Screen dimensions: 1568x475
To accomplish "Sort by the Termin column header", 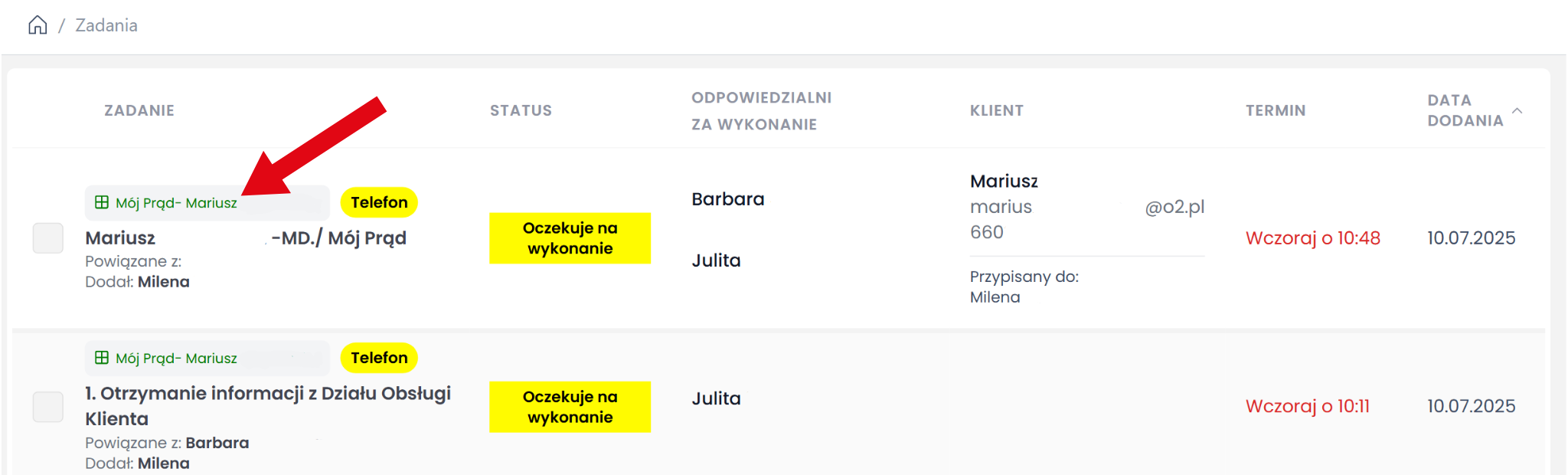I will click(1276, 110).
